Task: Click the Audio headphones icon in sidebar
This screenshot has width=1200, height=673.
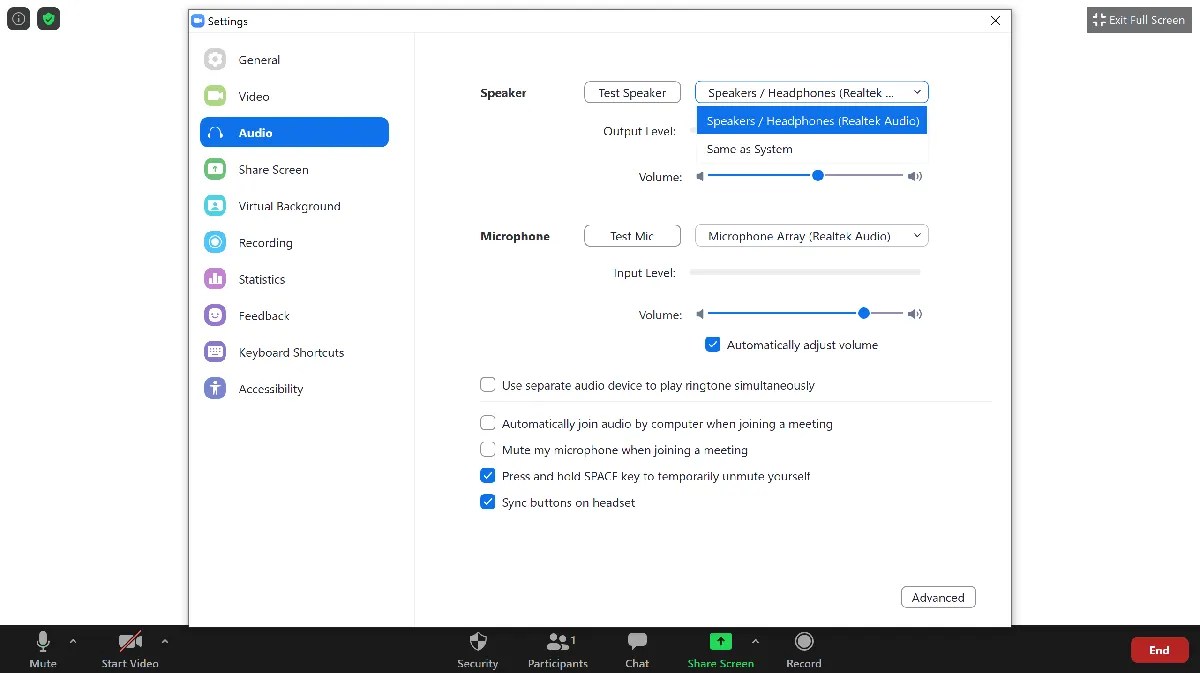Action: pyautogui.click(x=215, y=133)
